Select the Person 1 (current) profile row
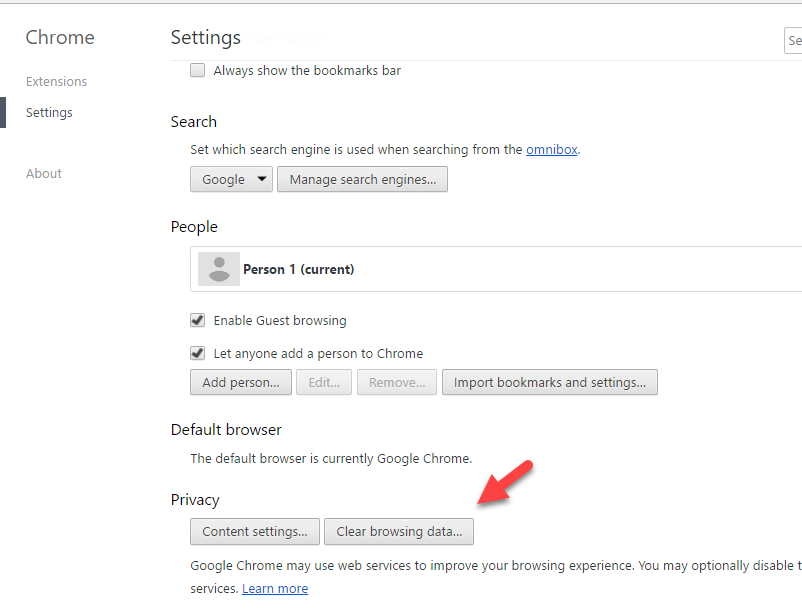This screenshot has height=611, width=802. [496, 269]
